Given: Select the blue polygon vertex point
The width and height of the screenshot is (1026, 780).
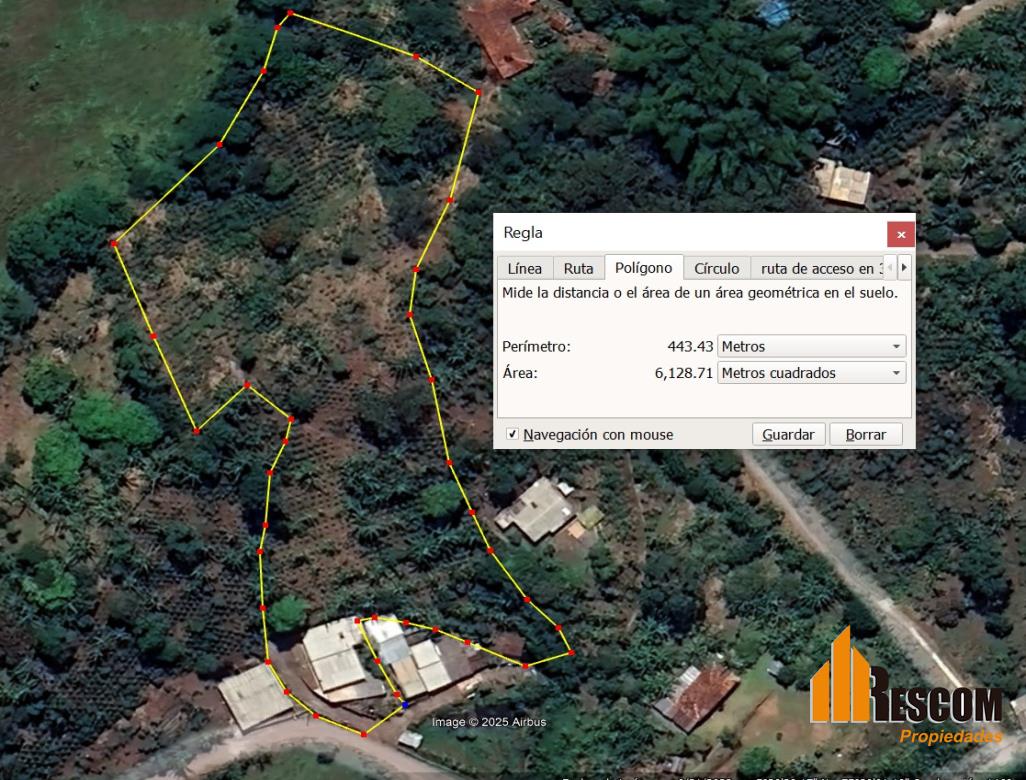Looking at the screenshot, I should point(405,705).
